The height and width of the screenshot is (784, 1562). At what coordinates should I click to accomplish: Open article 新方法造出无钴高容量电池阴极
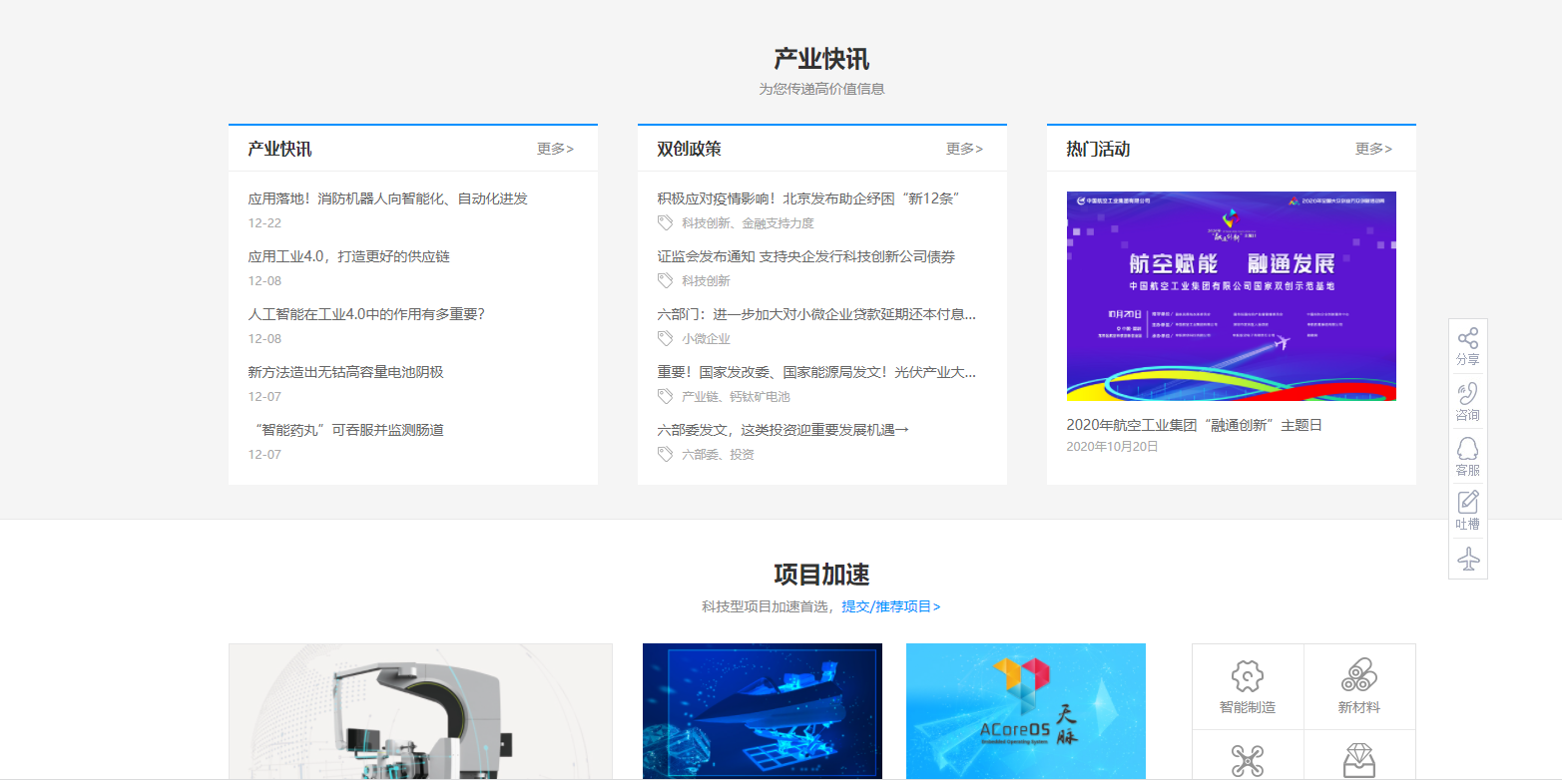point(345,372)
